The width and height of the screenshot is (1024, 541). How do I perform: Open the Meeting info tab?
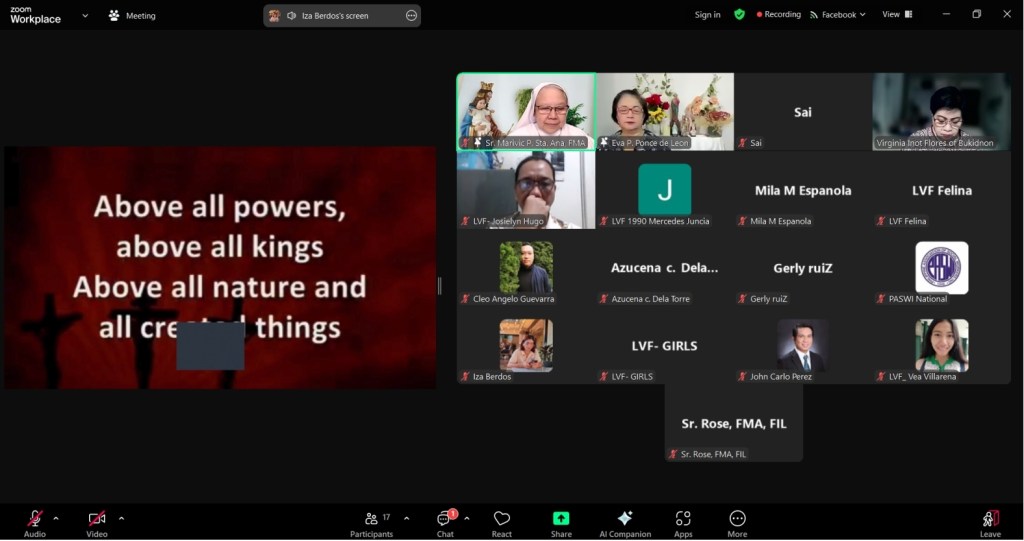(132, 16)
